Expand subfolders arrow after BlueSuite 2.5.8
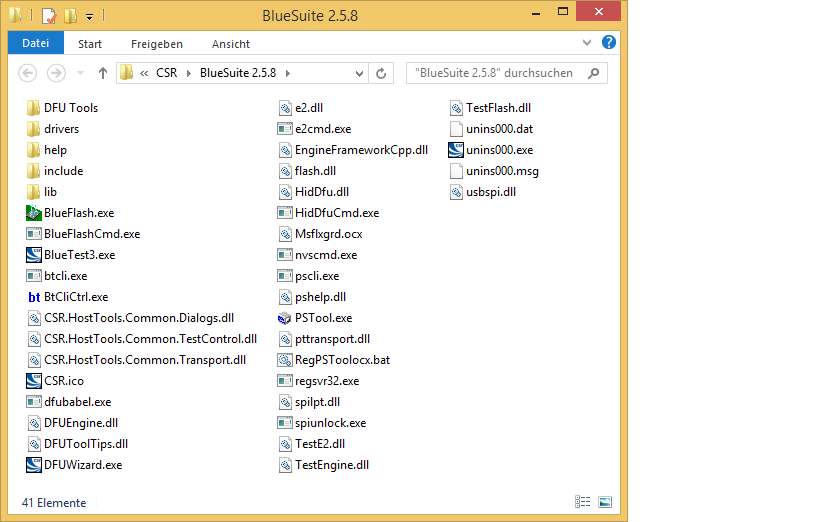819x522 pixels. click(x=288, y=73)
